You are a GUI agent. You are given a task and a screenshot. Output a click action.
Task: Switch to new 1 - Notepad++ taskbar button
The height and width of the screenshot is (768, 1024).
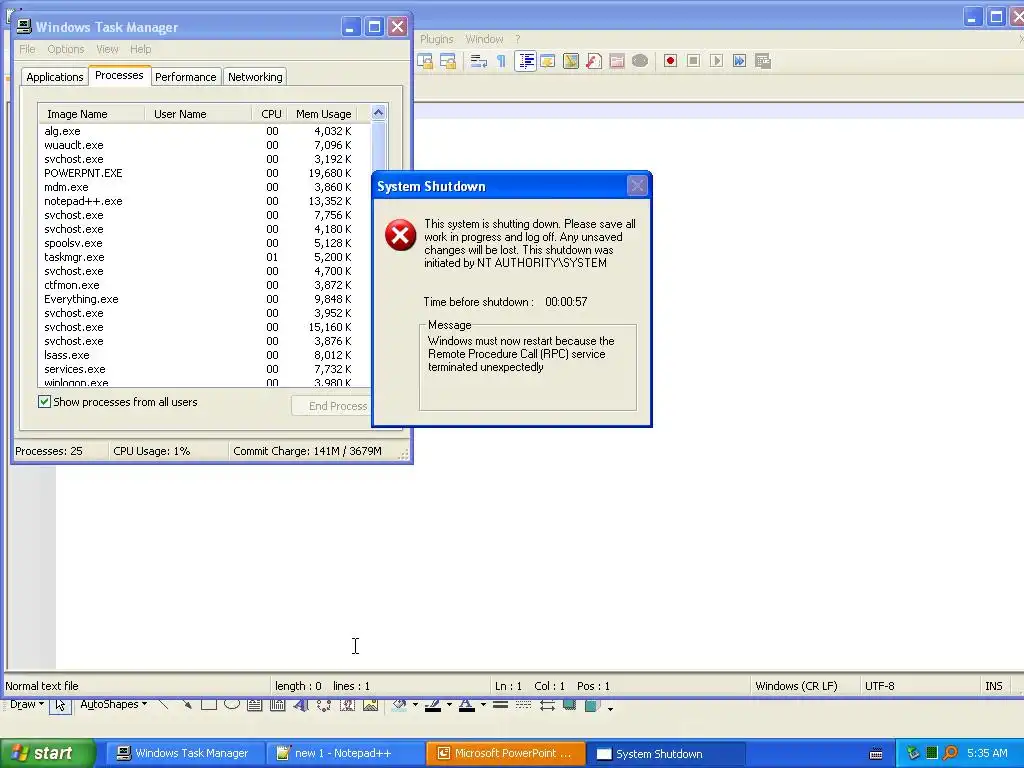(x=344, y=754)
